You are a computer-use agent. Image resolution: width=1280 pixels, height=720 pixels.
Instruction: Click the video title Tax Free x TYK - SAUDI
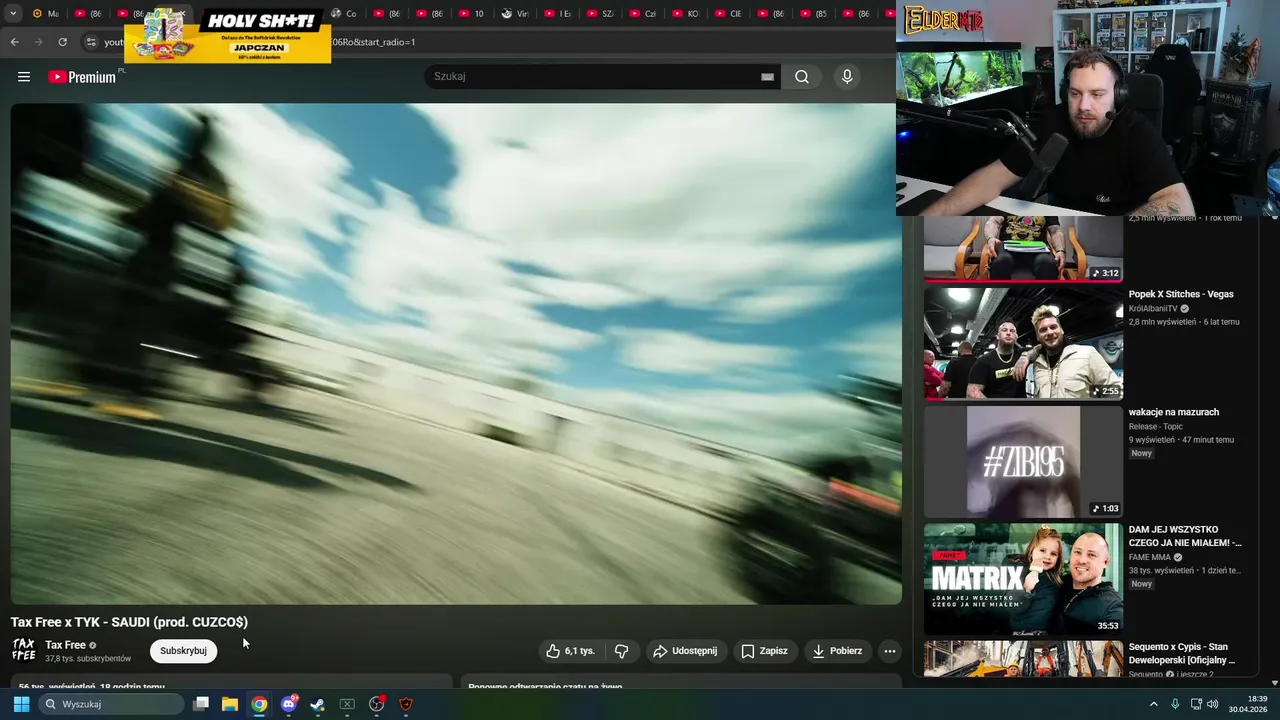coord(129,622)
